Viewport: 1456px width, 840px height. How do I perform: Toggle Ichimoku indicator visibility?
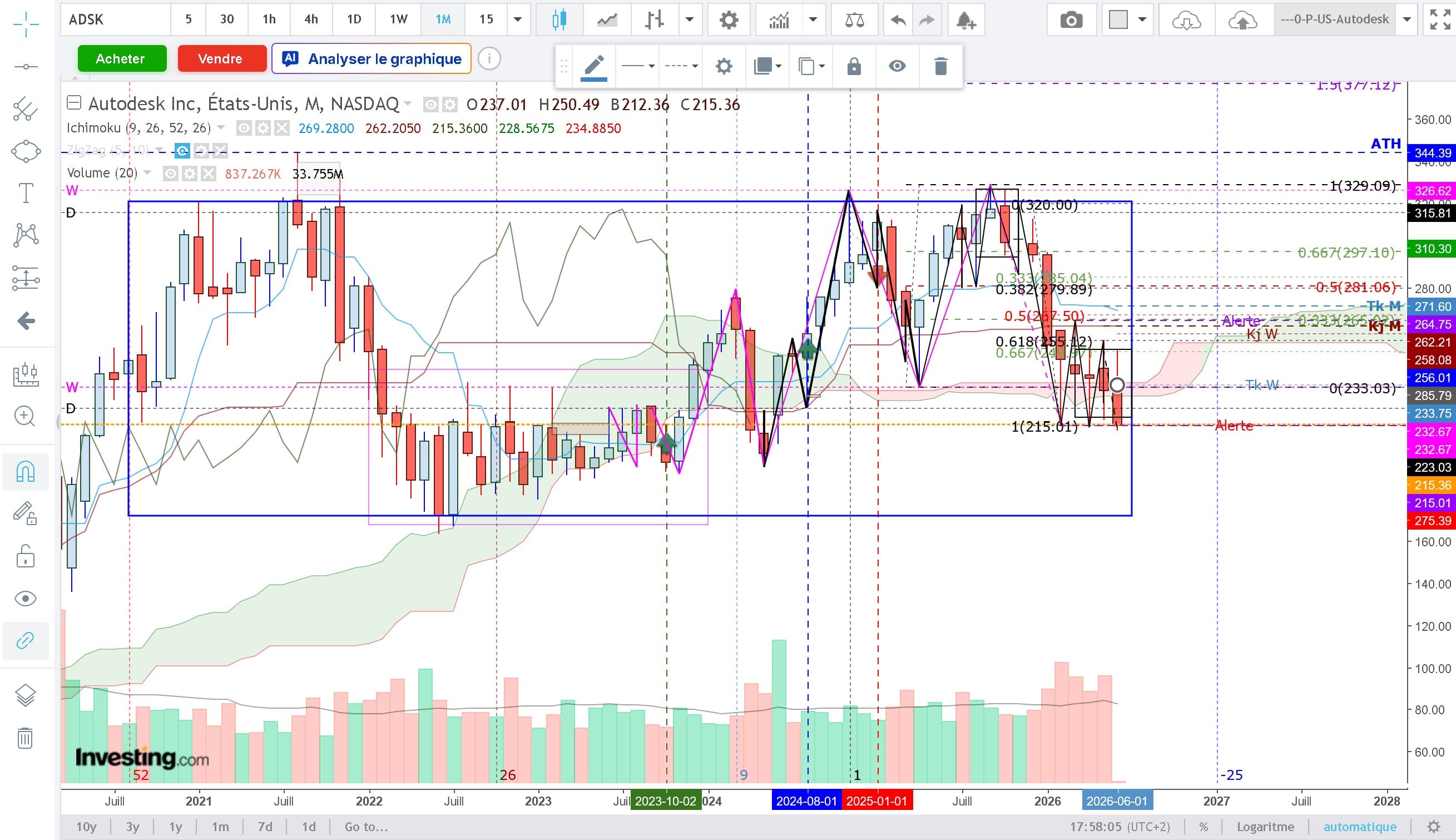pyautogui.click(x=244, y=128)
